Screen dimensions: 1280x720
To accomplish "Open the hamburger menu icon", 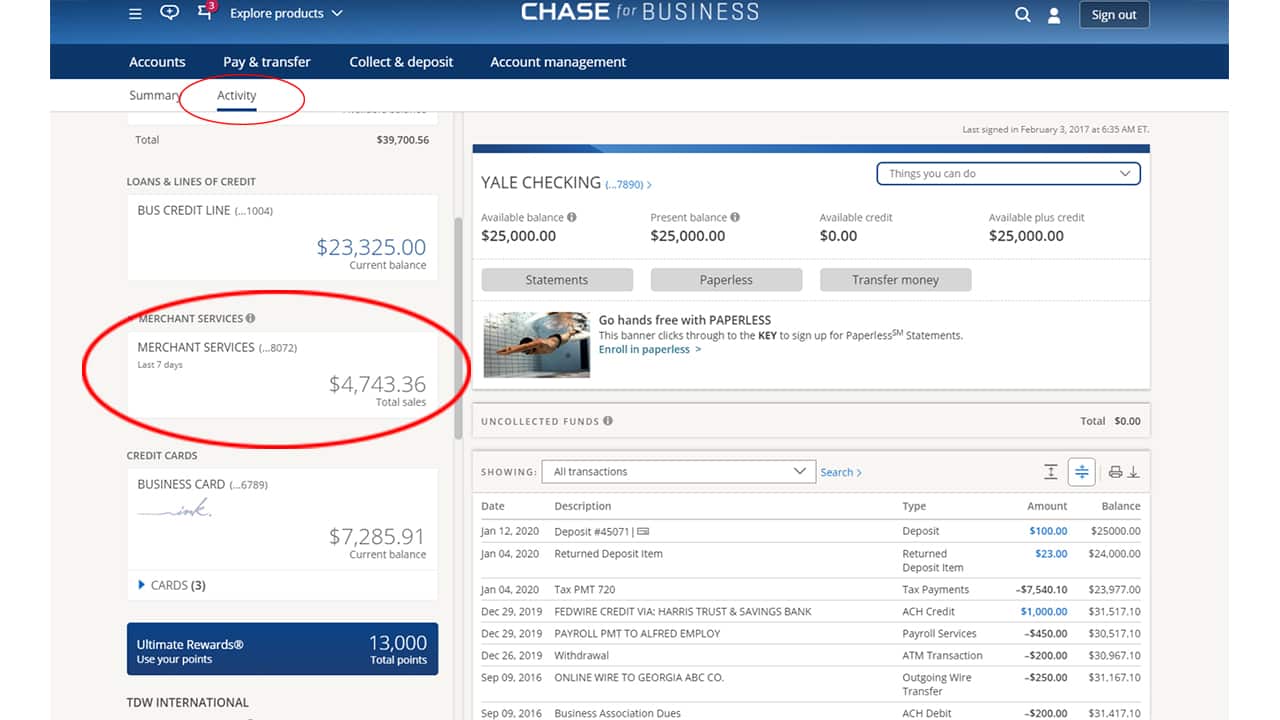I will 135,14.
